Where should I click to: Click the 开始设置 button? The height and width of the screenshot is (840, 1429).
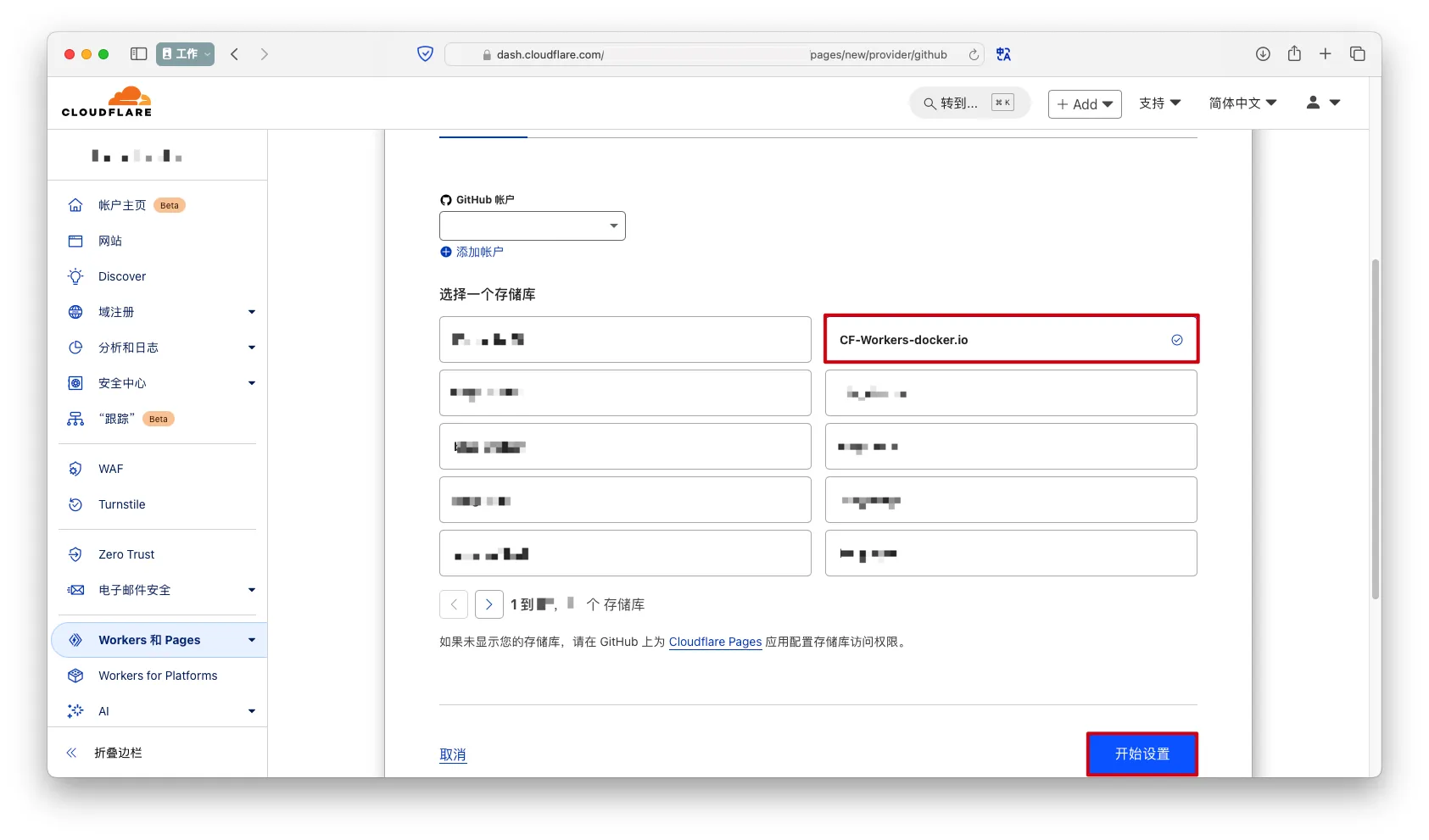[x=1142, y=754]
